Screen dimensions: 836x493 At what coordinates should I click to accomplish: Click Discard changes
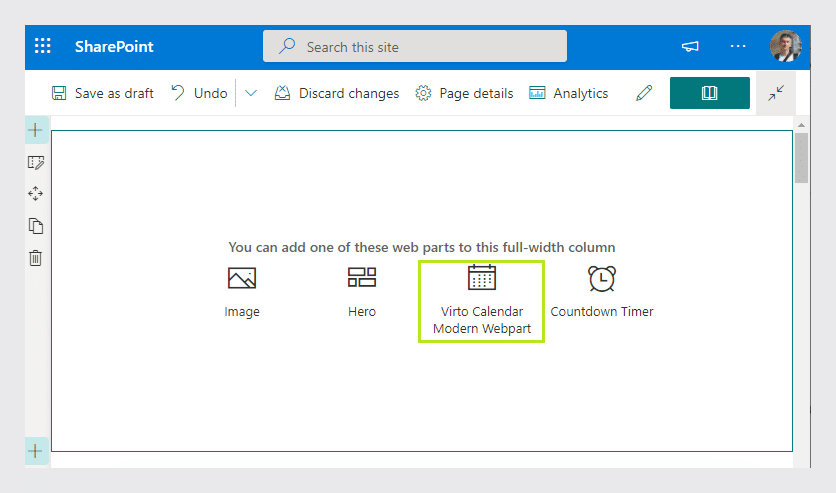click(x=336, y=93)
